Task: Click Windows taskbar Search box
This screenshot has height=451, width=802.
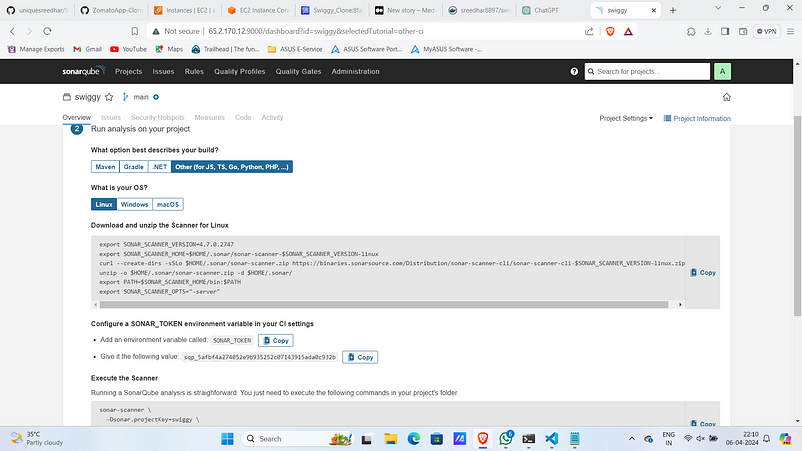Action: tap(298, 439)
